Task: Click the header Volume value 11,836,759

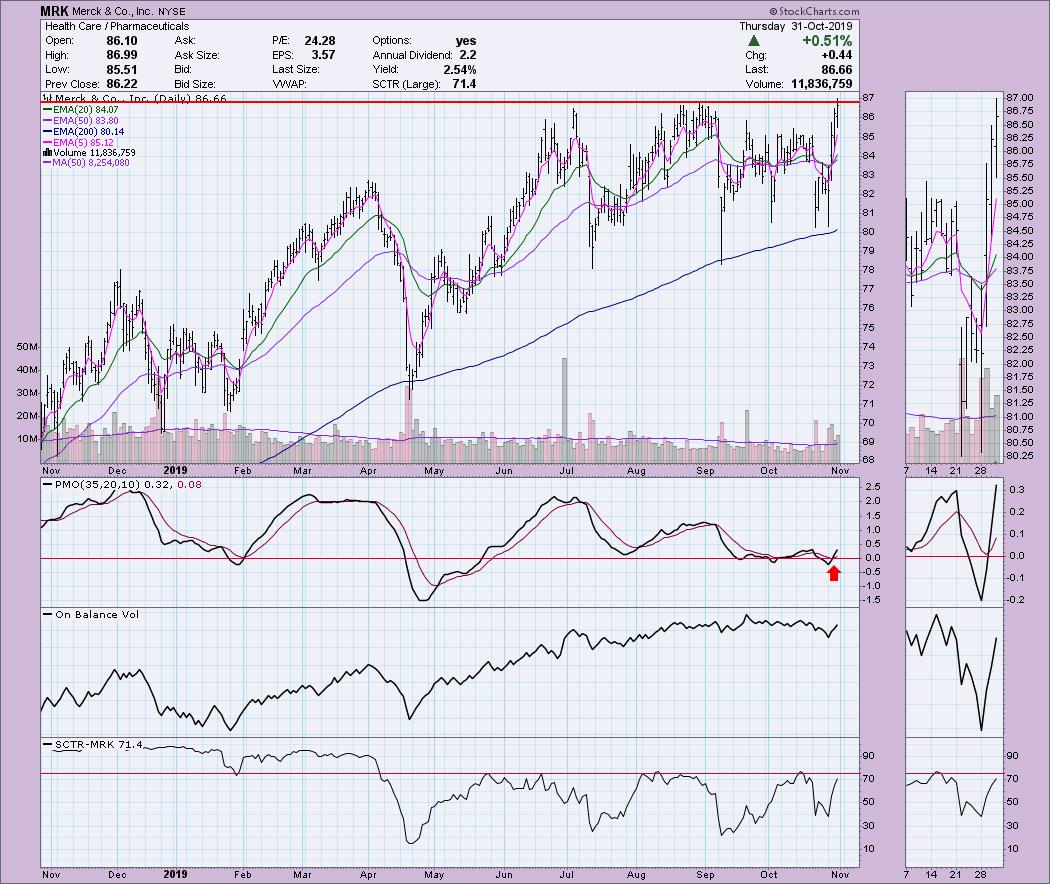Action: point(822,84)
